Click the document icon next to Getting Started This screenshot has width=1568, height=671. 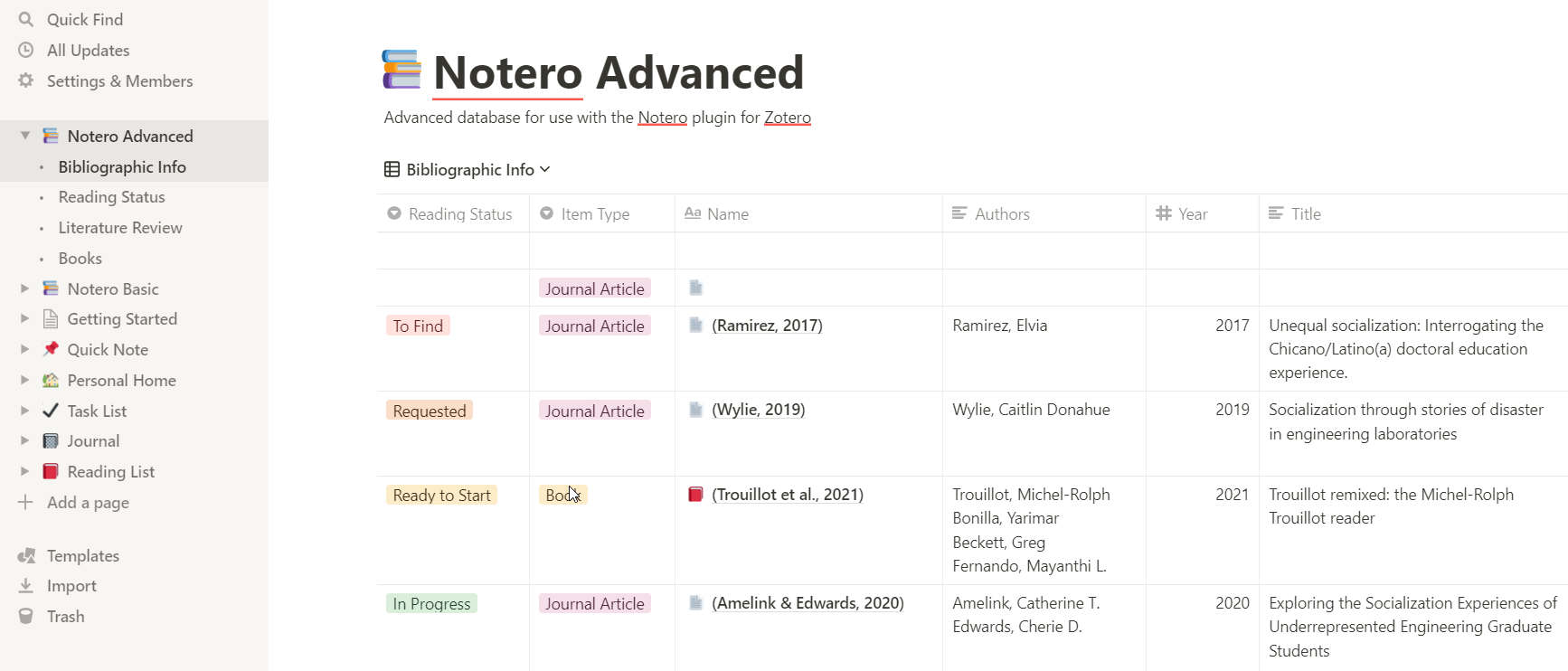51,318
